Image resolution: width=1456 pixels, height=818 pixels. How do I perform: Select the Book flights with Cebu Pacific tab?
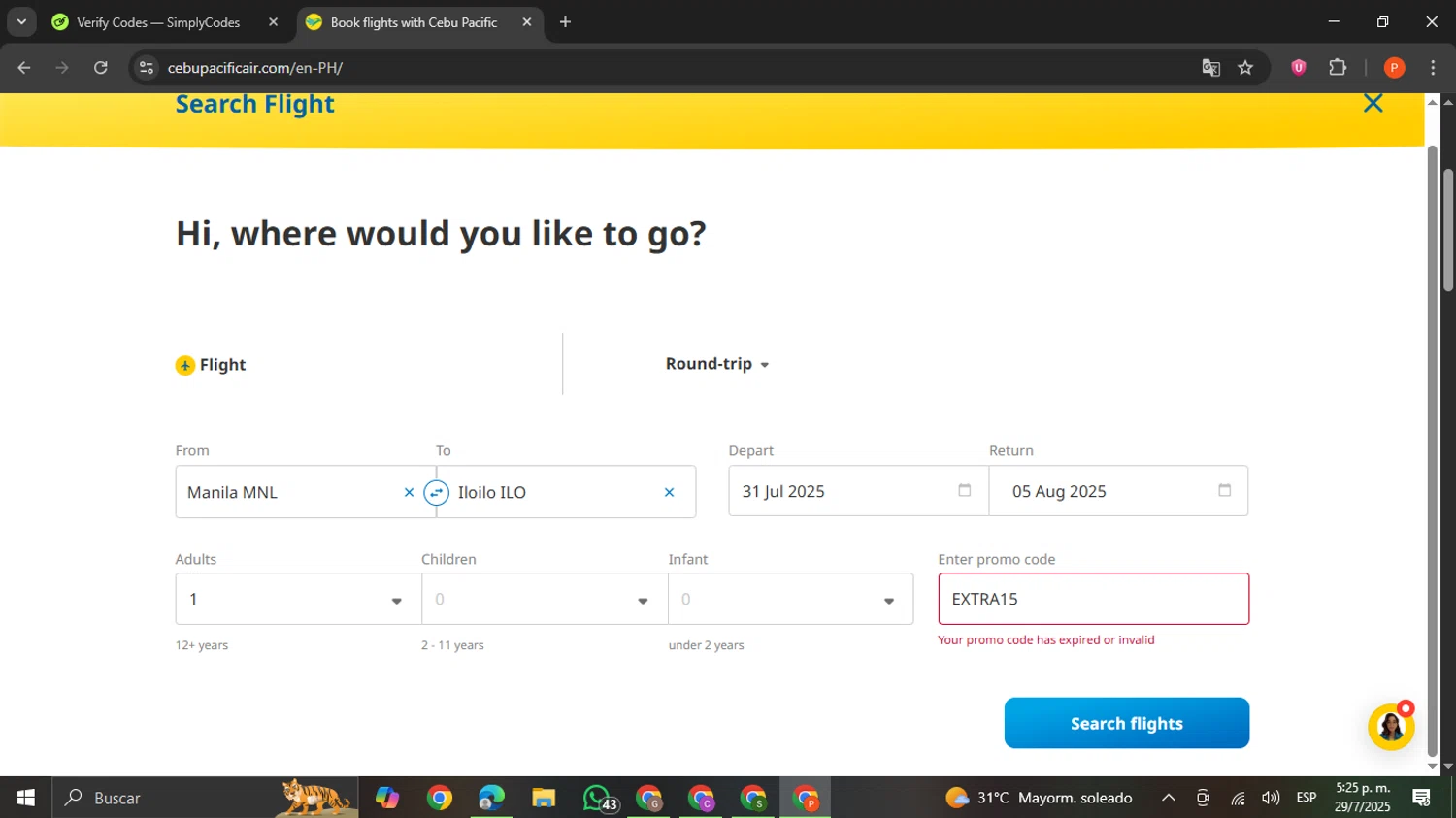coord(414,22)
